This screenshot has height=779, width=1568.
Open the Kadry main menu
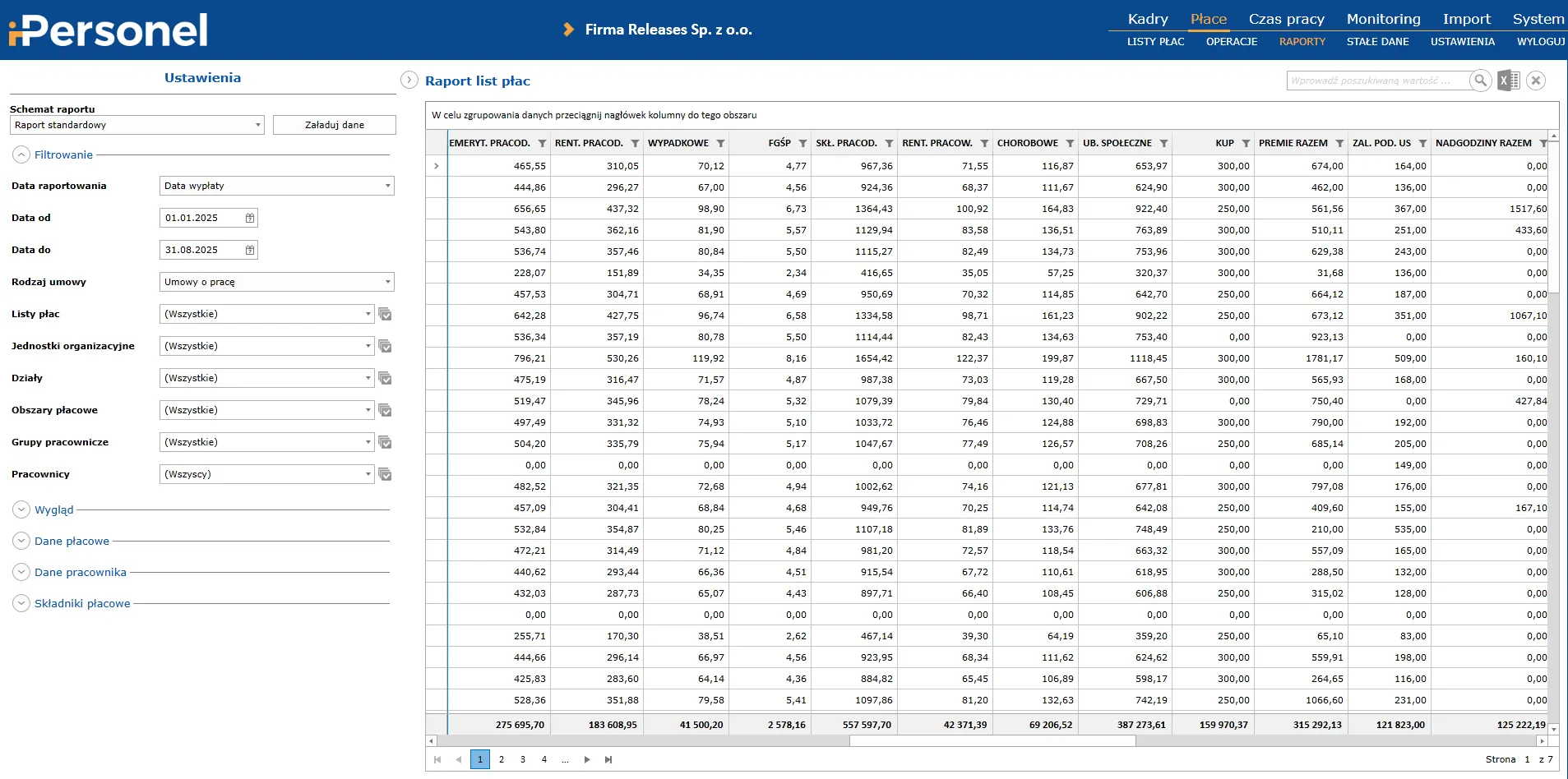click(x=1147, y=19)
